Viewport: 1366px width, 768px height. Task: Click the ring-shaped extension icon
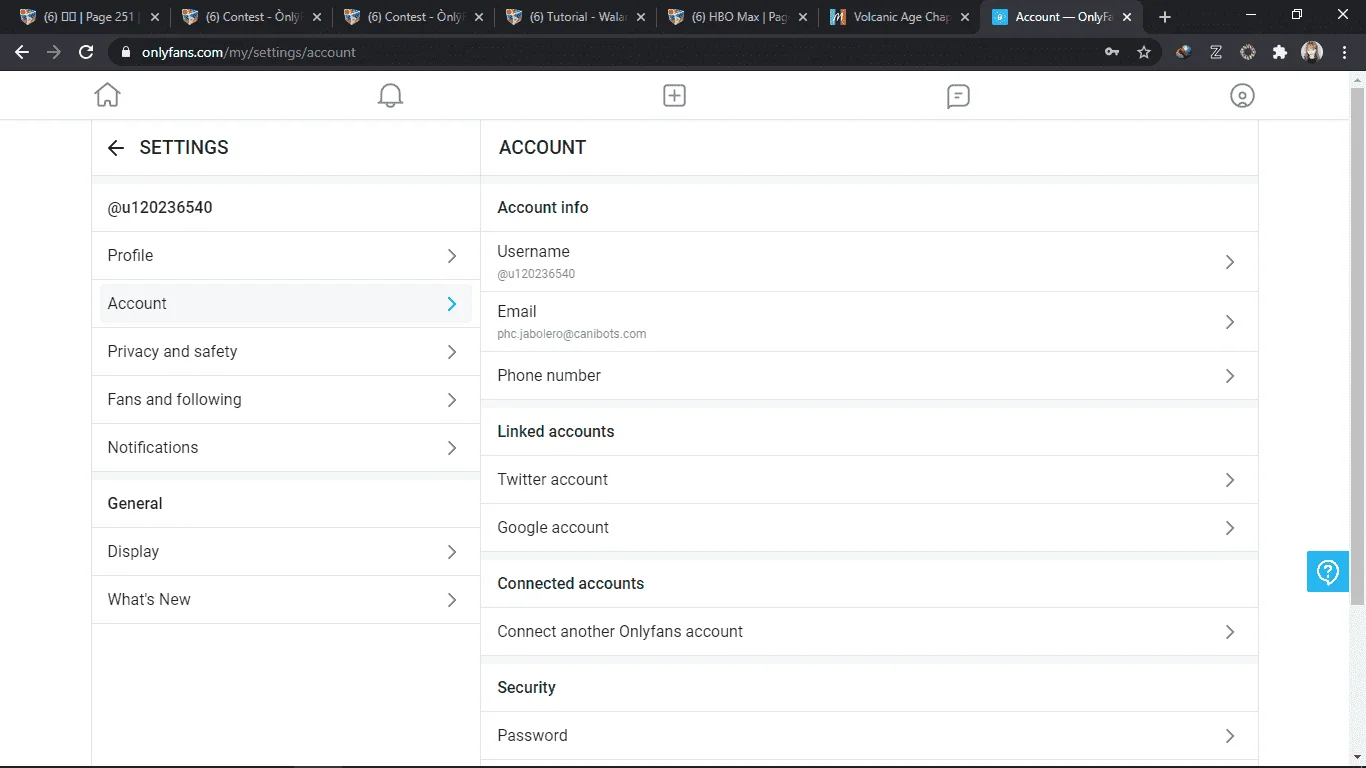[1248, 52]
